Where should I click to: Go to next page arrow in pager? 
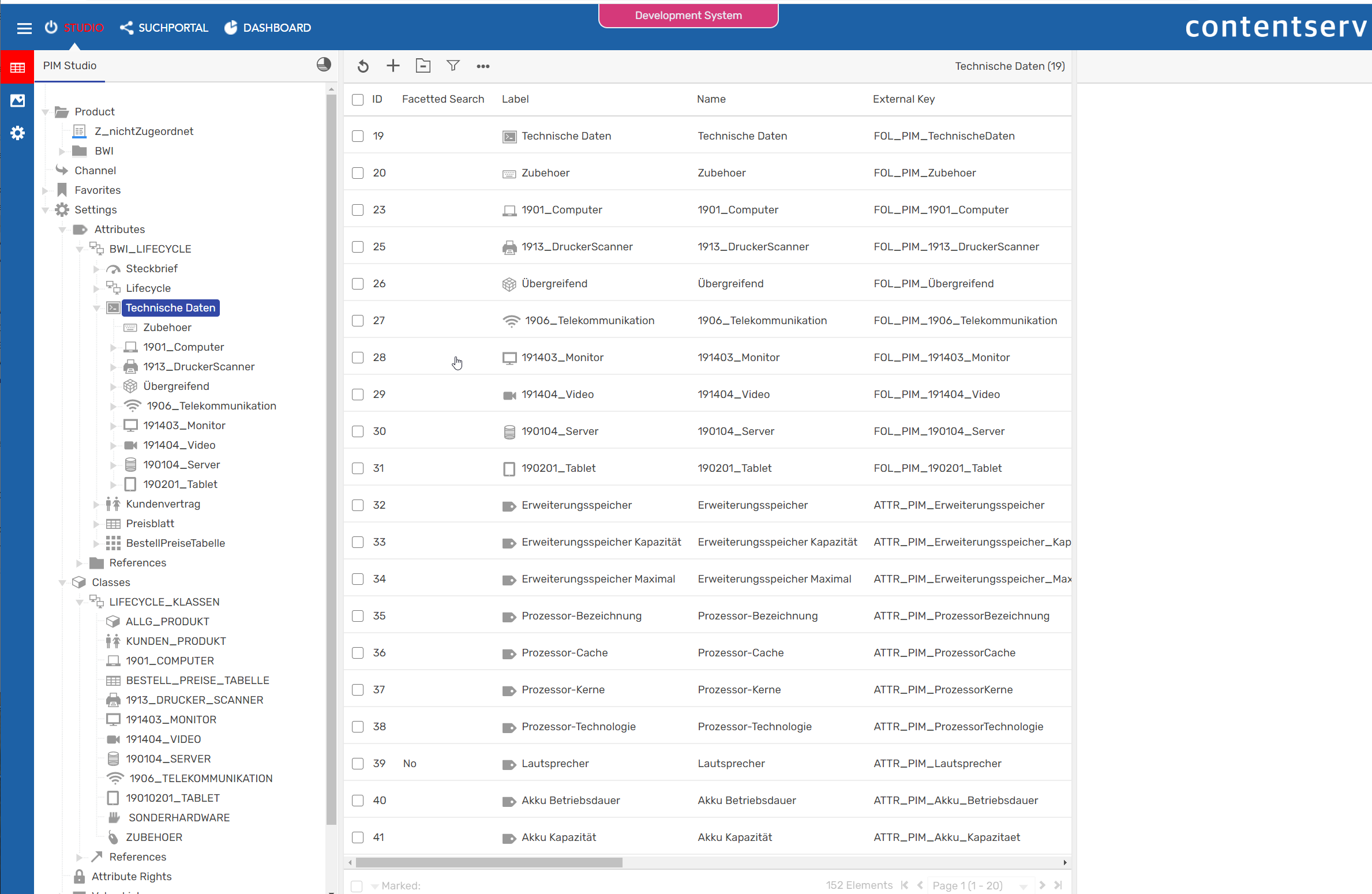(1042, 885)
